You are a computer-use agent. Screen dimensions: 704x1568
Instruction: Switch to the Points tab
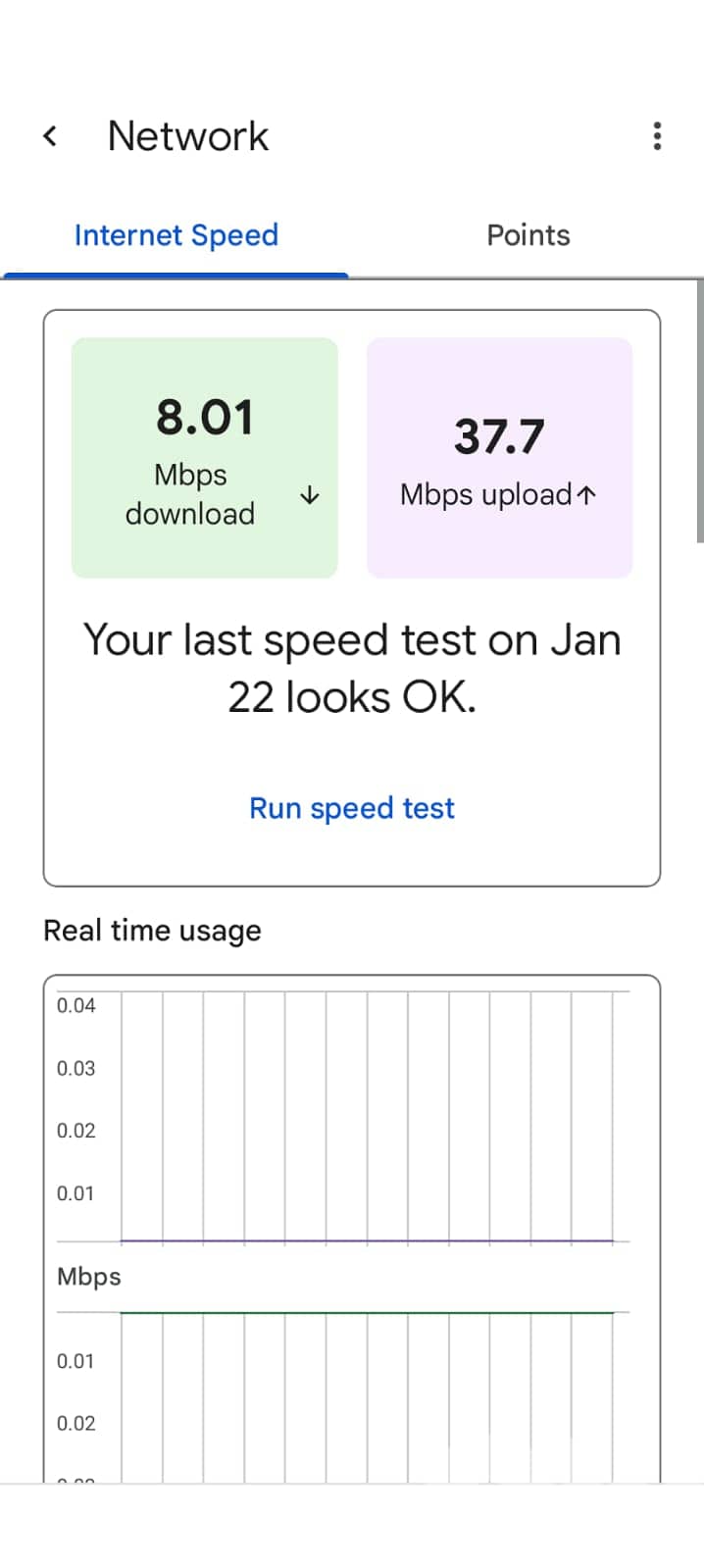click(x=528, y=235)
